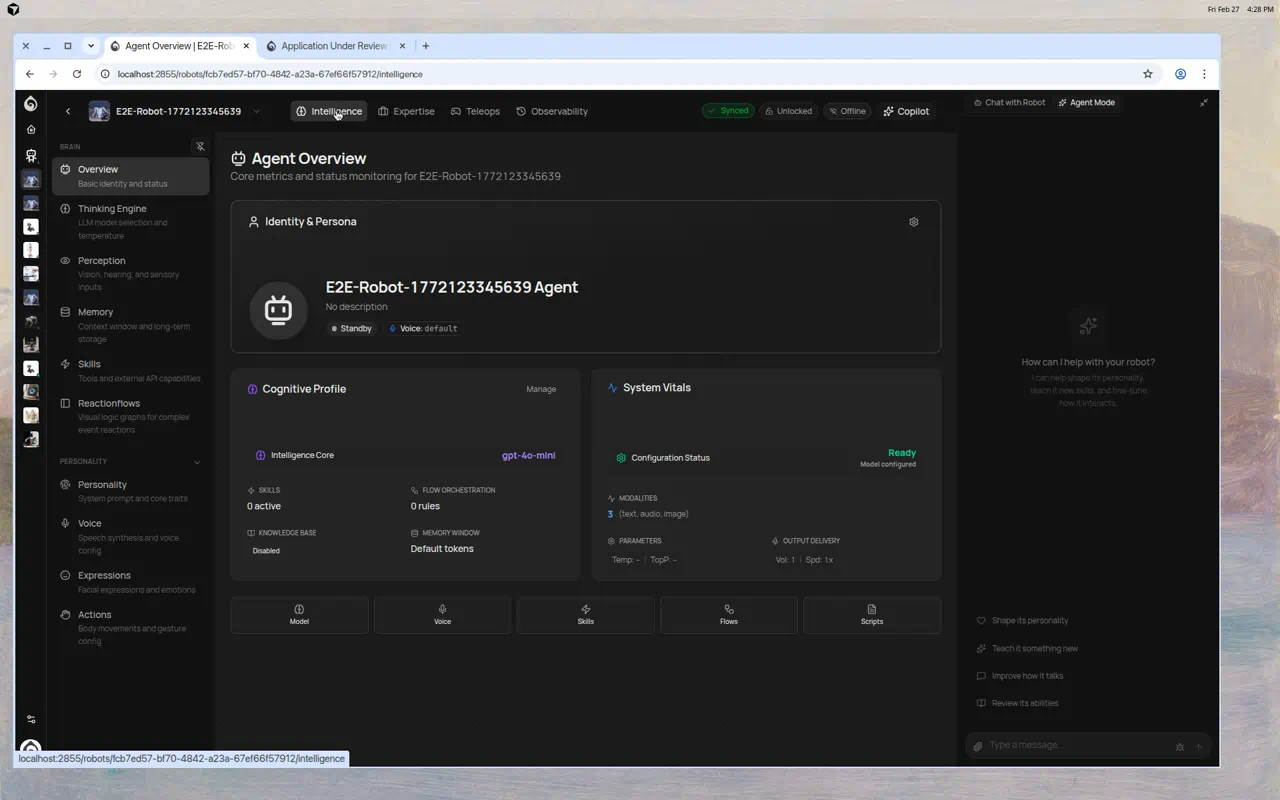Image resolution: width=1280 pixels, height=800 pixels.
Task: Switch to the Expertise tab
Action: tap(406, 111)
